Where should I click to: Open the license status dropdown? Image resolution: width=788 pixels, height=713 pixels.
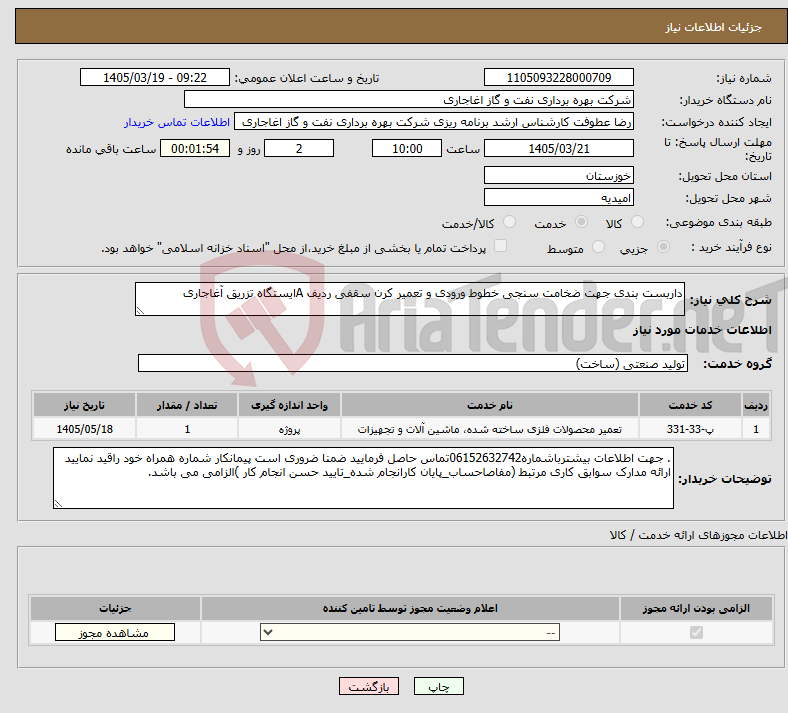pyautogui.click(x=410, y=632)
